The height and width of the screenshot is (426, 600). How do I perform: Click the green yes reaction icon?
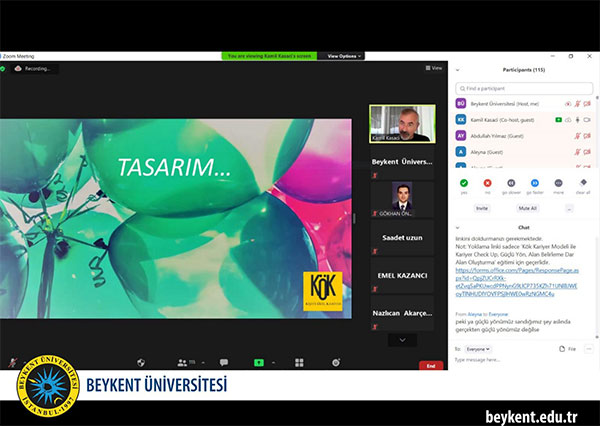click(x=464, y=183)
